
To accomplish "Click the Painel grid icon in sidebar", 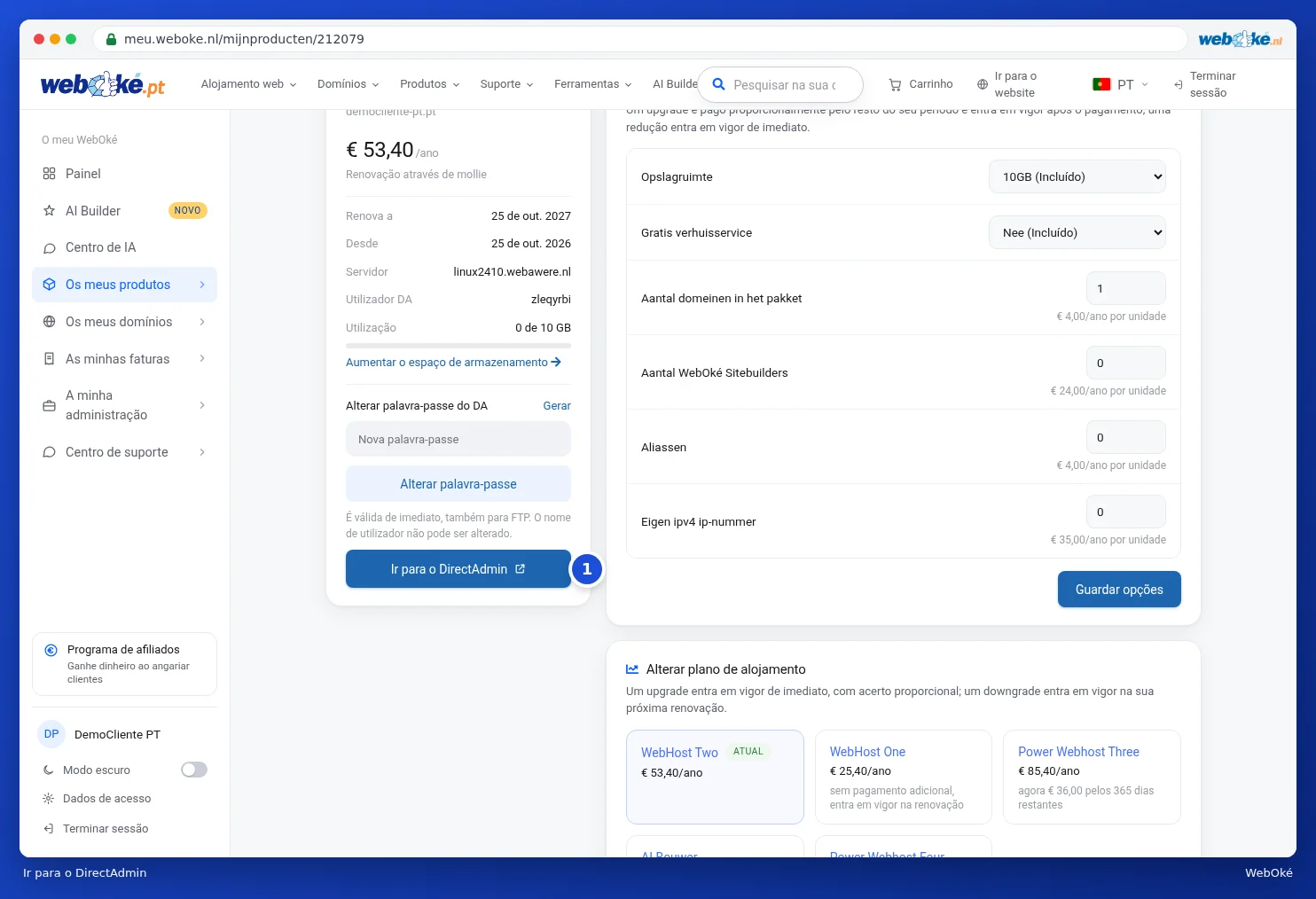I will point(49,174).
